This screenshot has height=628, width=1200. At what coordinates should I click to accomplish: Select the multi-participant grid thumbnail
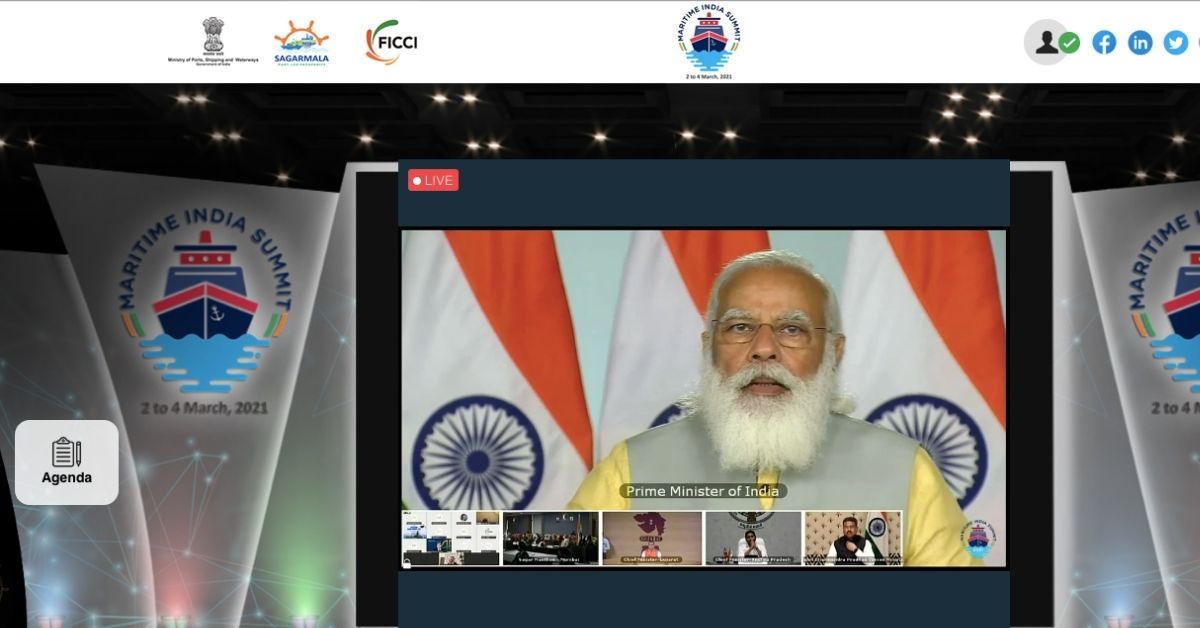451,538
